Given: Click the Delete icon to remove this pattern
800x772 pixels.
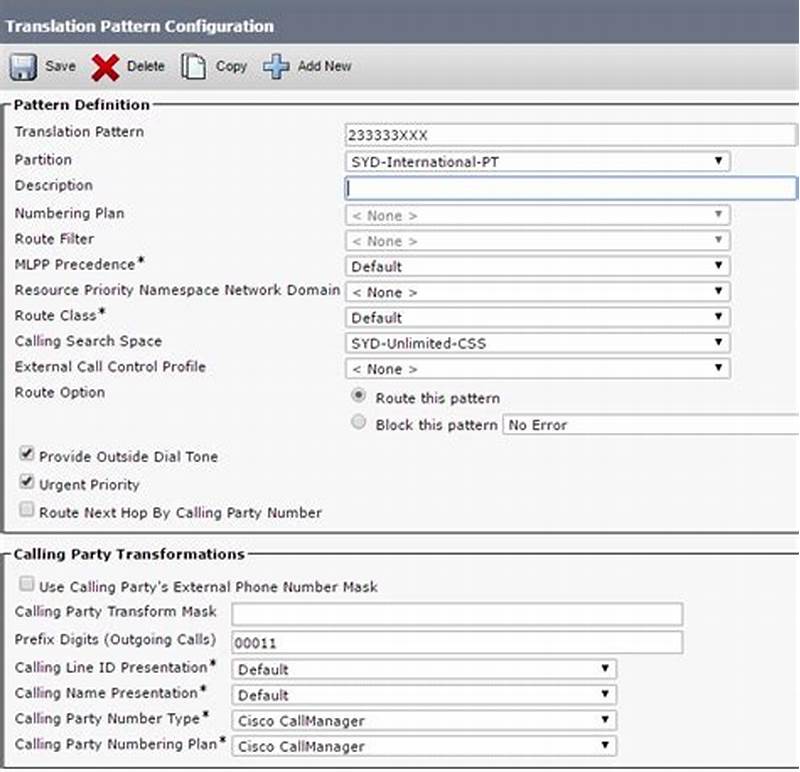Looking at the screenshot, I should pyautogui.click(x=103, y=66).
